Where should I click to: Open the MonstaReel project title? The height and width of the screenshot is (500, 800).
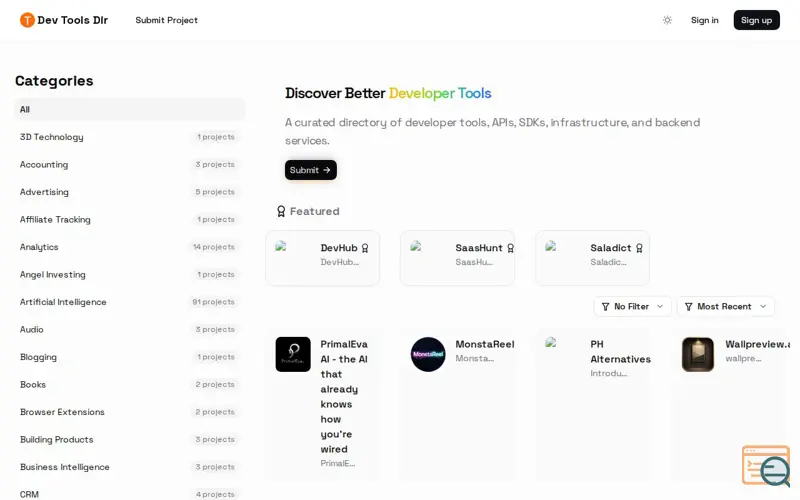pyautogui.click(x=485, y=344)
